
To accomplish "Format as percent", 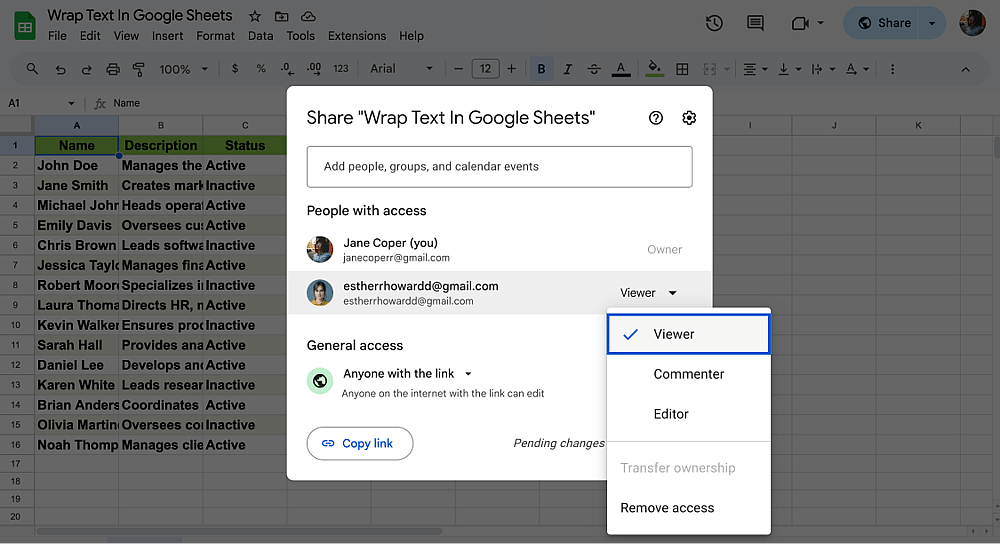I will [261, 69].
